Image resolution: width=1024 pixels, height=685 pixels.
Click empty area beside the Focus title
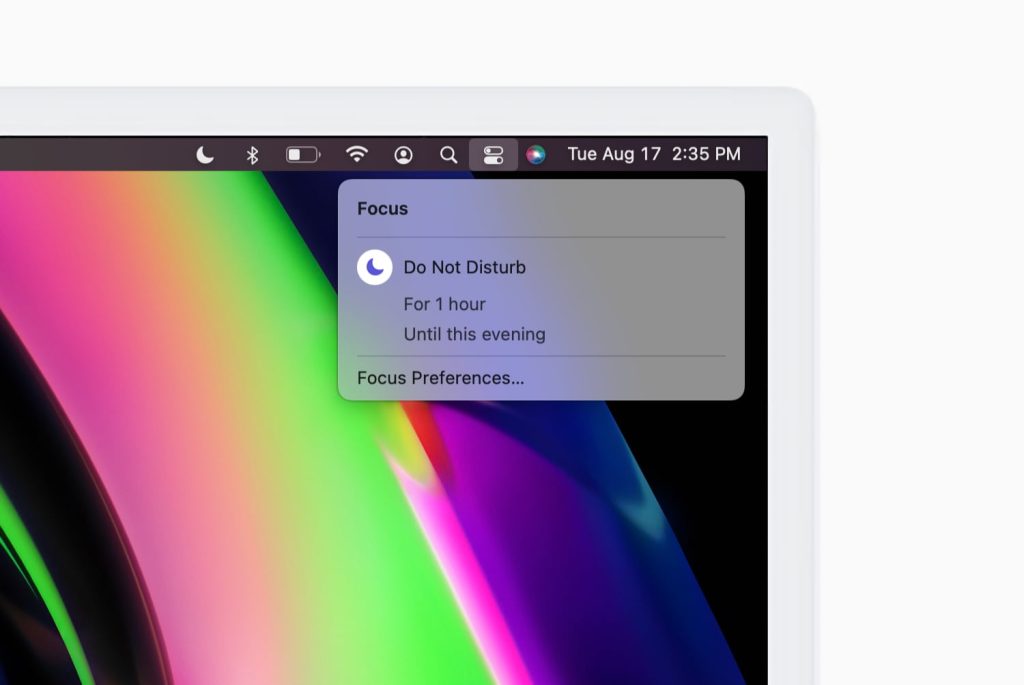pyautogui.click(x=580, y=209)
